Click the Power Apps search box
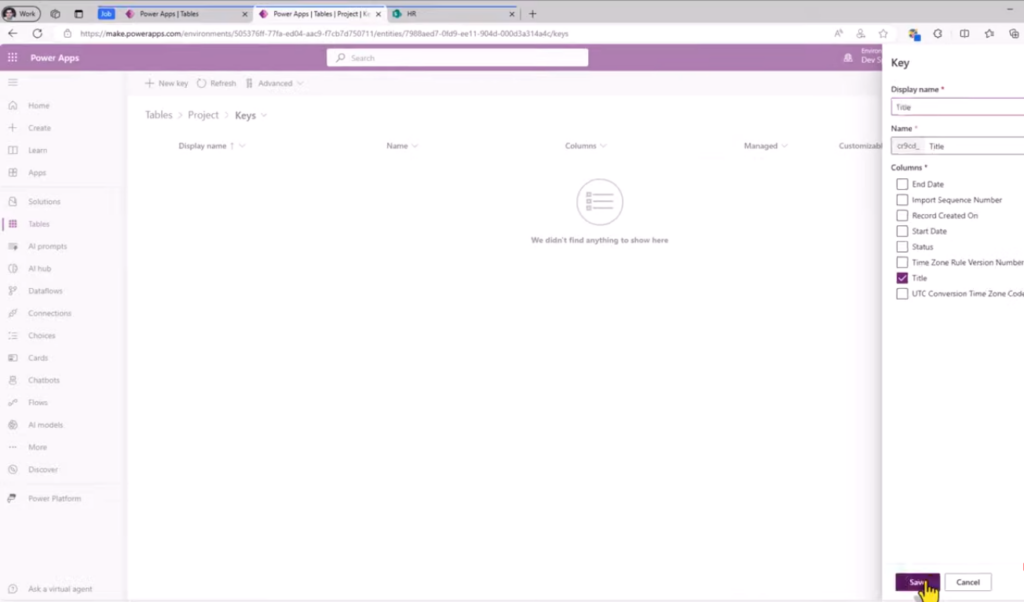Screen dimensions: 1024x602 (x=457, y=58)
